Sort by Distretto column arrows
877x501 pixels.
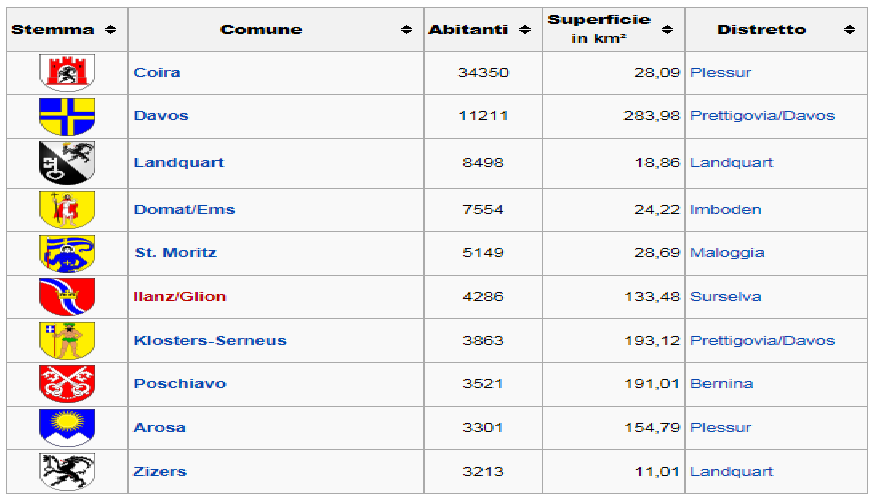(x=850, y=30)
